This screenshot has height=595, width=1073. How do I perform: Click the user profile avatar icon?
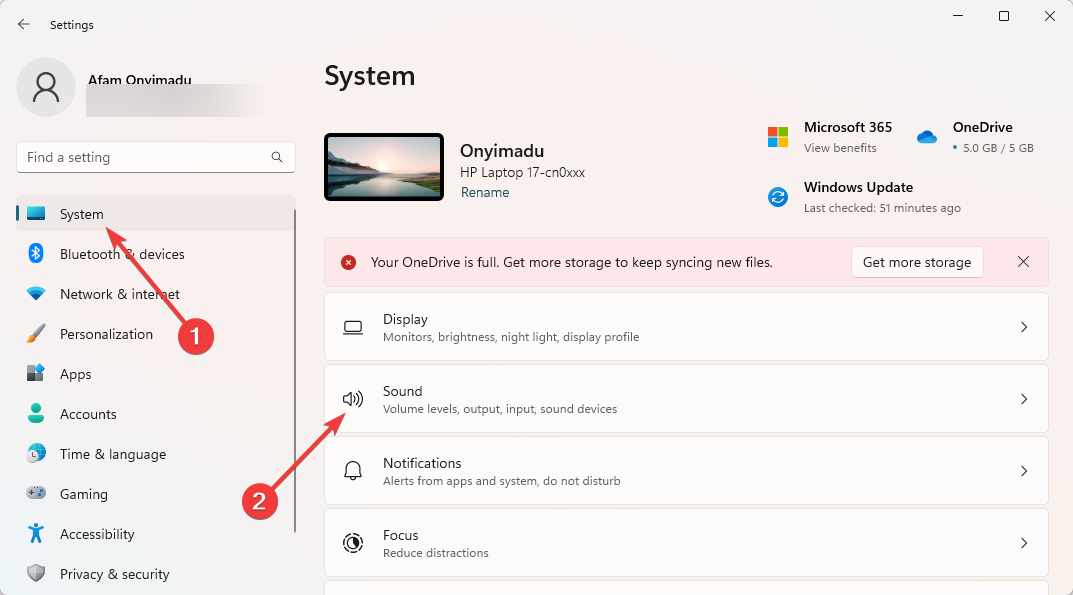pos(46,87)
